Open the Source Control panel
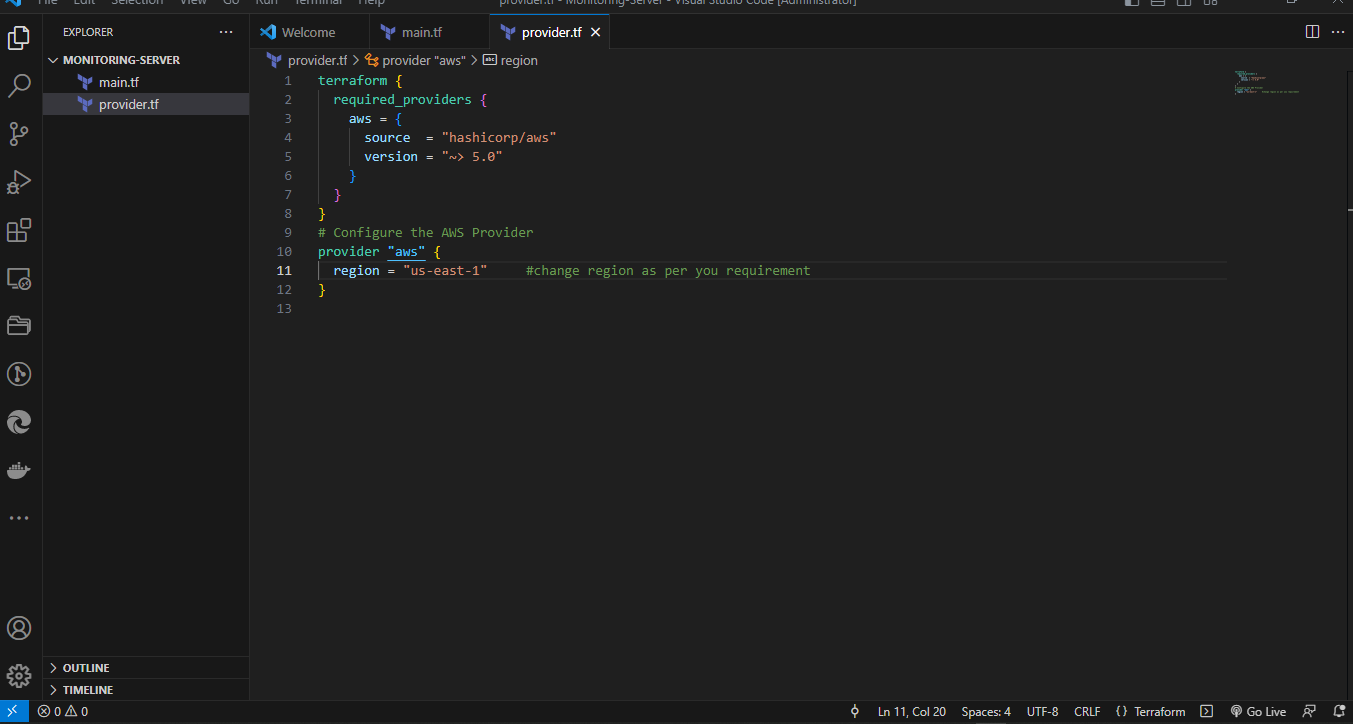The image size is (1353, 724). tap(19, 134)
